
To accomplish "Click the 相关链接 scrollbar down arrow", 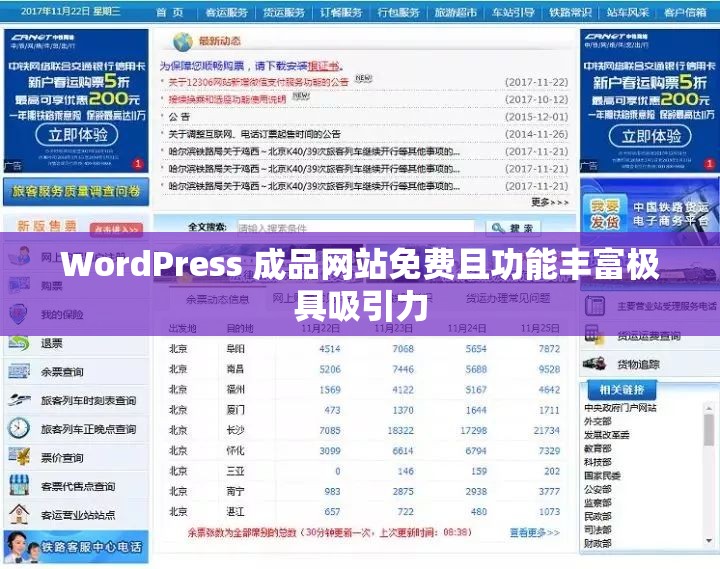I will click(709, 541).
